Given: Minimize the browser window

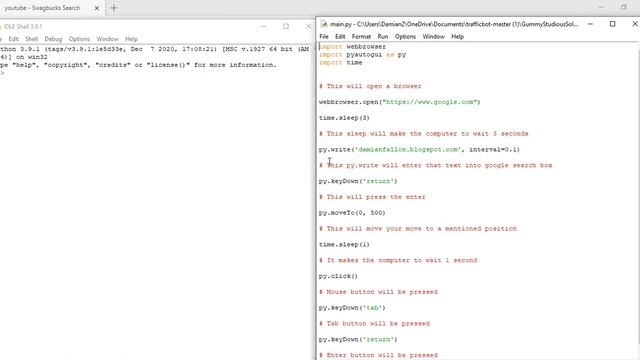Looking at the screenshot, I should point(601,7).
